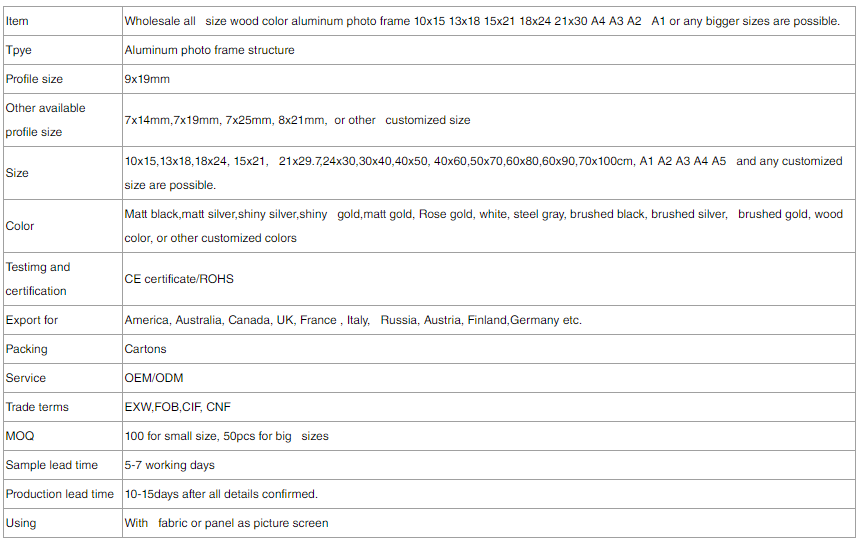Click the "9x19mm" profile size value
Screen dimensions: 857x538
pyautogui.click(x=147, y=78)
